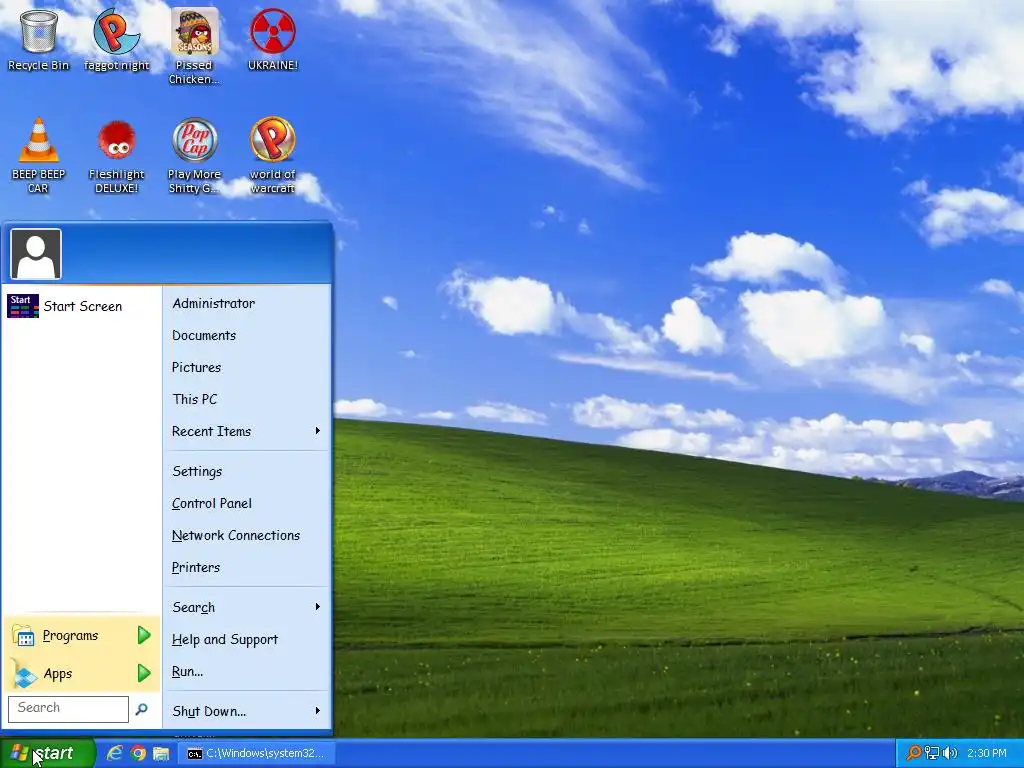Image resolution: width=1024 pixels, height=768 pixels.
Task: Expand the Recent Items submenu arrow
Action: [x=317, y=430]
